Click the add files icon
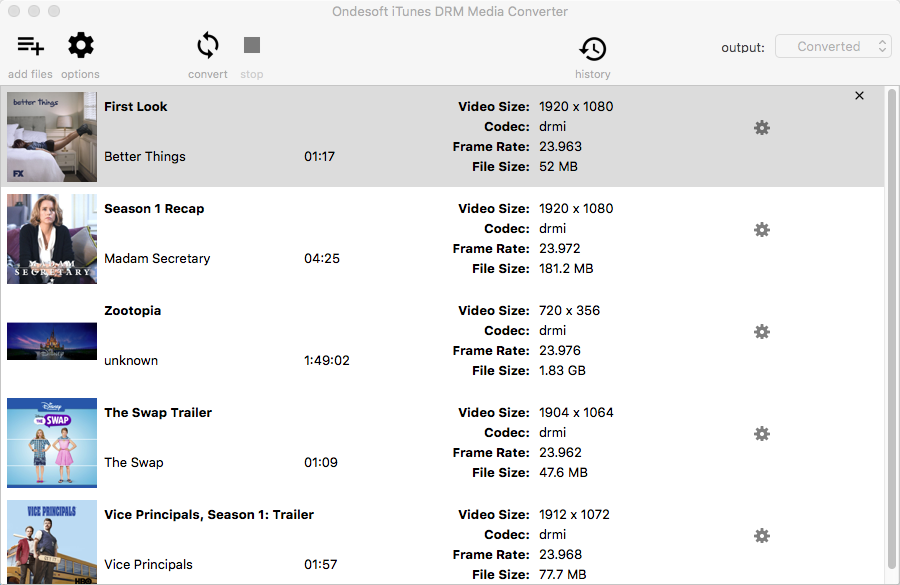The width and height of the screenshot is (900, 585). point(30,45)
